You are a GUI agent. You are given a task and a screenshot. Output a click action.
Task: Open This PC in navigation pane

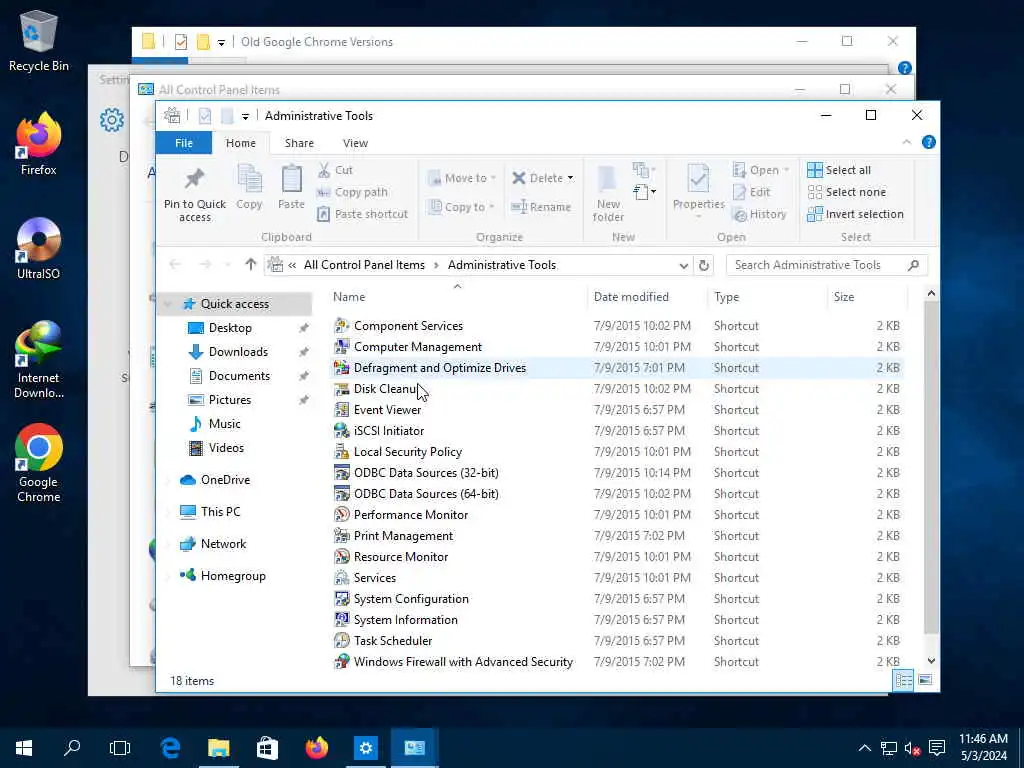tap(219, 512)
